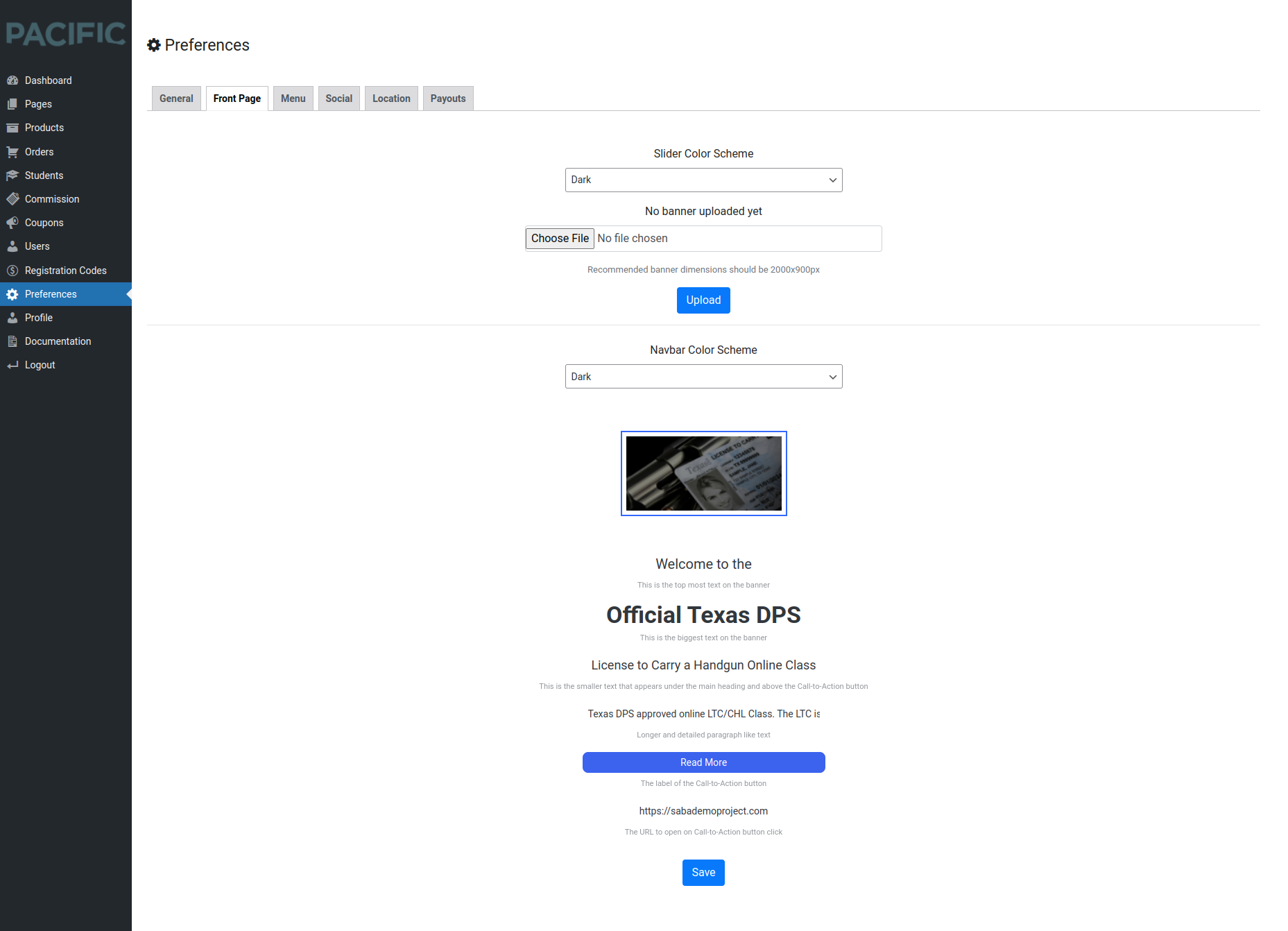Viewport: 1288px width, 931px height.
Task: Open Registration Codes in sidebar
Action: coord(66,271)
